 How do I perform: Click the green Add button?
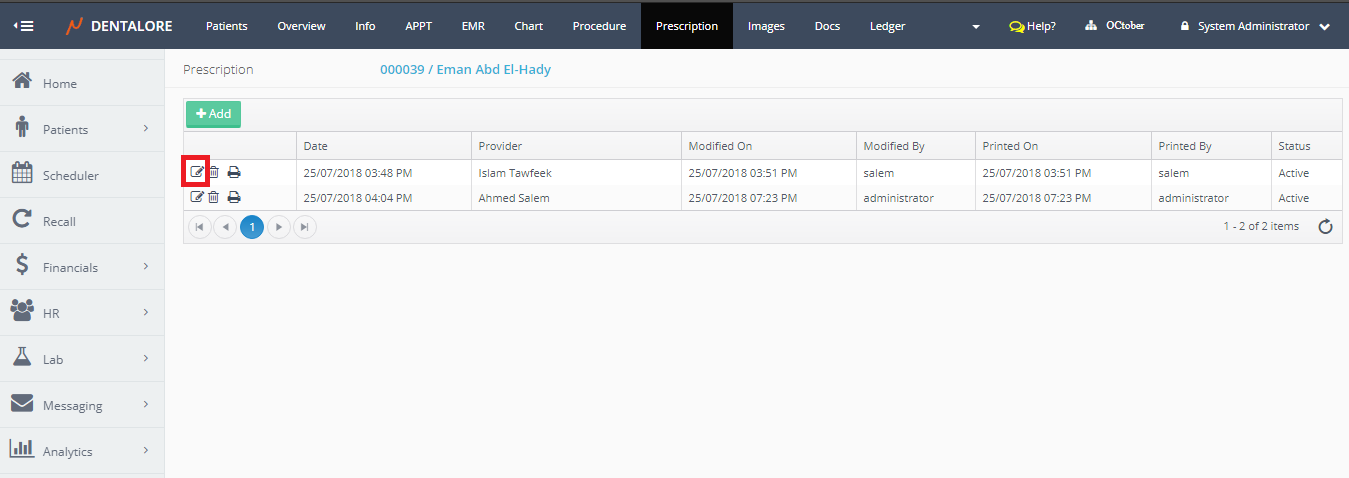[213, 114]
